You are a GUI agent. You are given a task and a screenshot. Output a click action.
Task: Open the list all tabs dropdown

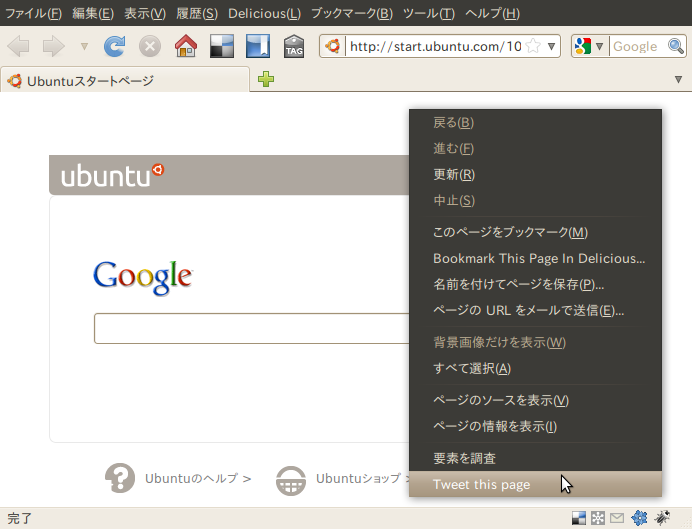(678, 80)
